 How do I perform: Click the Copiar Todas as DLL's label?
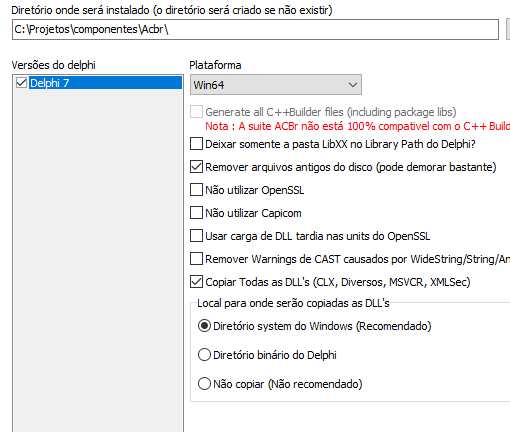(x=338, y=282)
